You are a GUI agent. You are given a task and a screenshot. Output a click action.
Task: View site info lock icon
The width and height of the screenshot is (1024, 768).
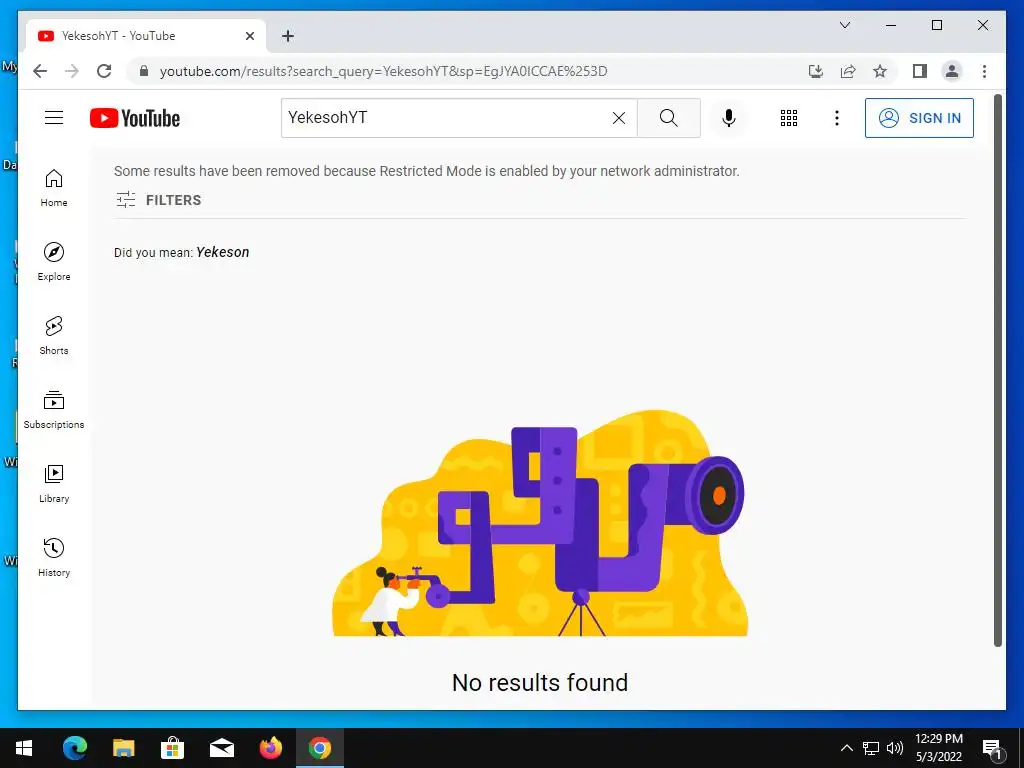click(144, 71)
